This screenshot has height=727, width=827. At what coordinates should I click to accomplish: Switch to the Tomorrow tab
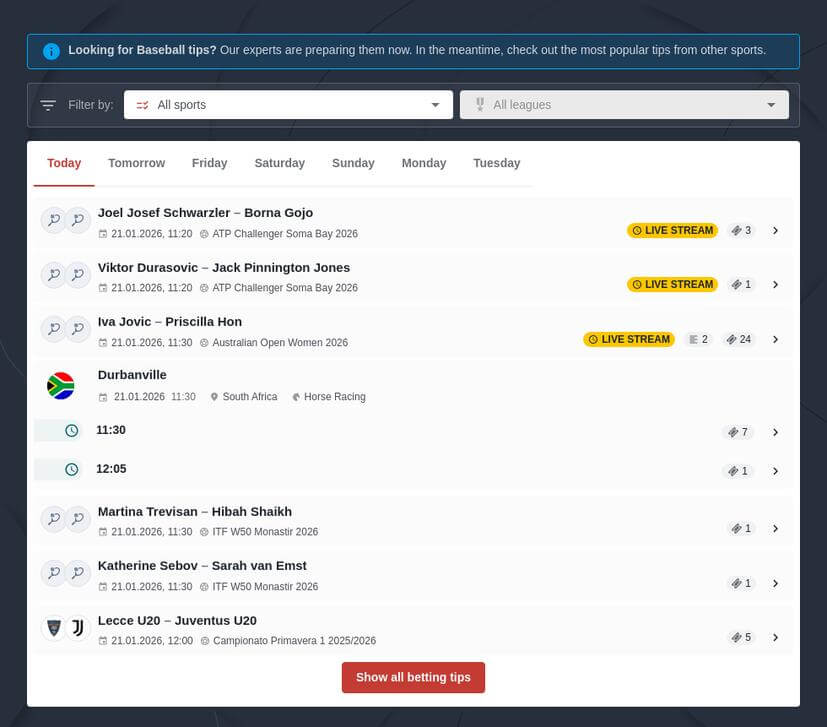pyautogui.click(x=136, y=163)
